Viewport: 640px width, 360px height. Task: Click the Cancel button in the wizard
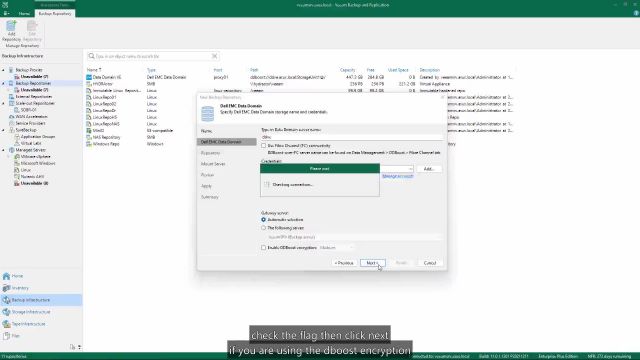click(x=430, y=263)
